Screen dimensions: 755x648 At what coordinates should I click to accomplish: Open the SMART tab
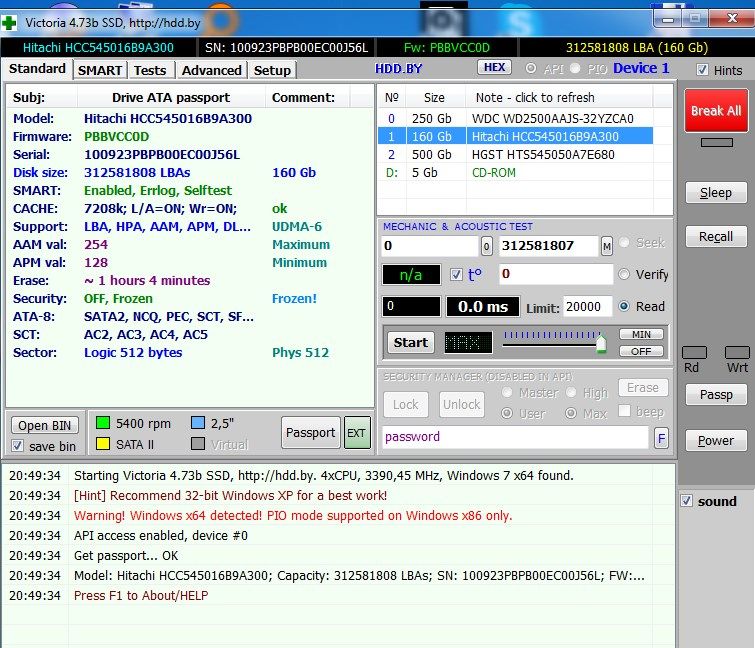[x=100, y=70]
